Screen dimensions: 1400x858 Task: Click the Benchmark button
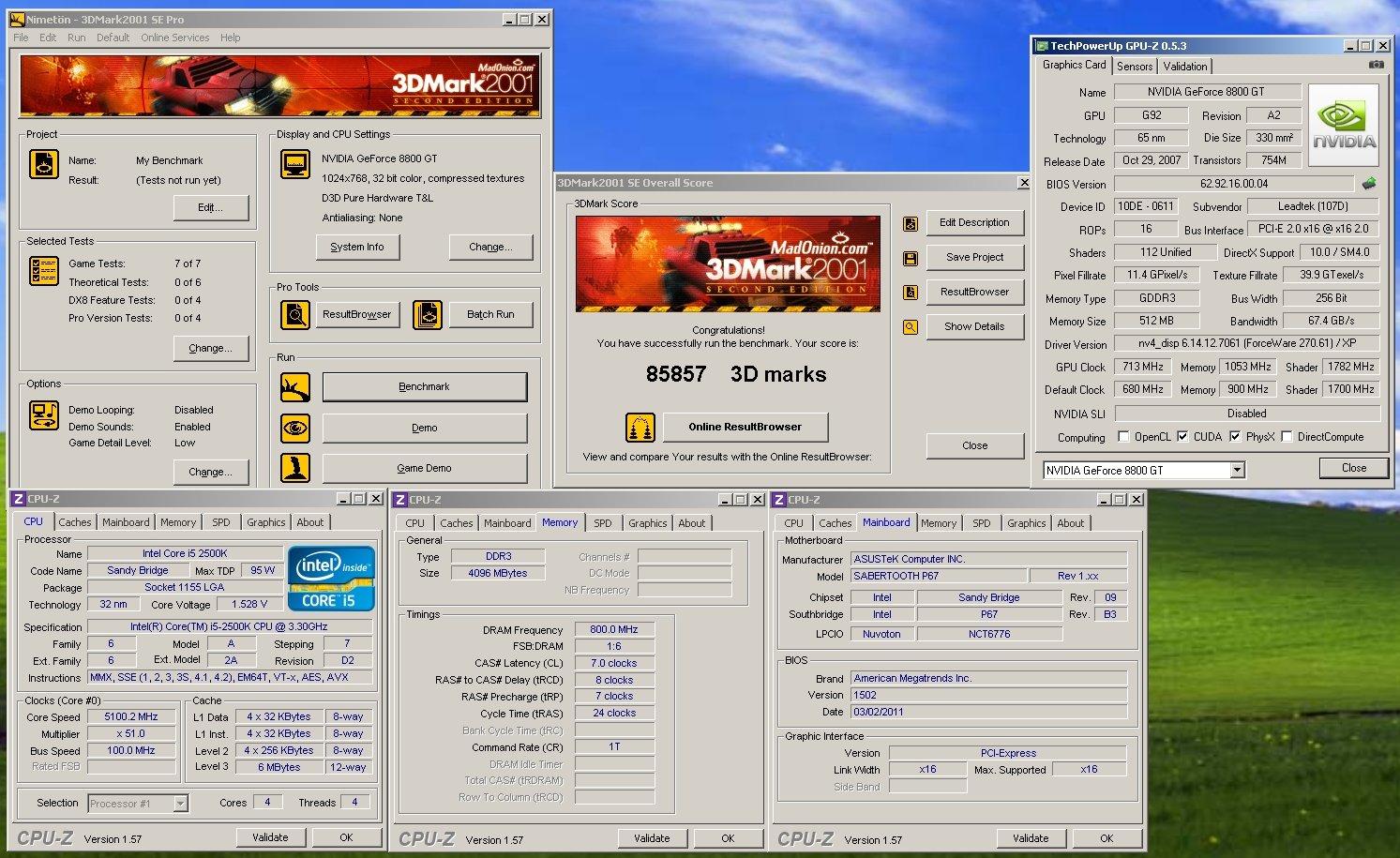pos(425,387)
